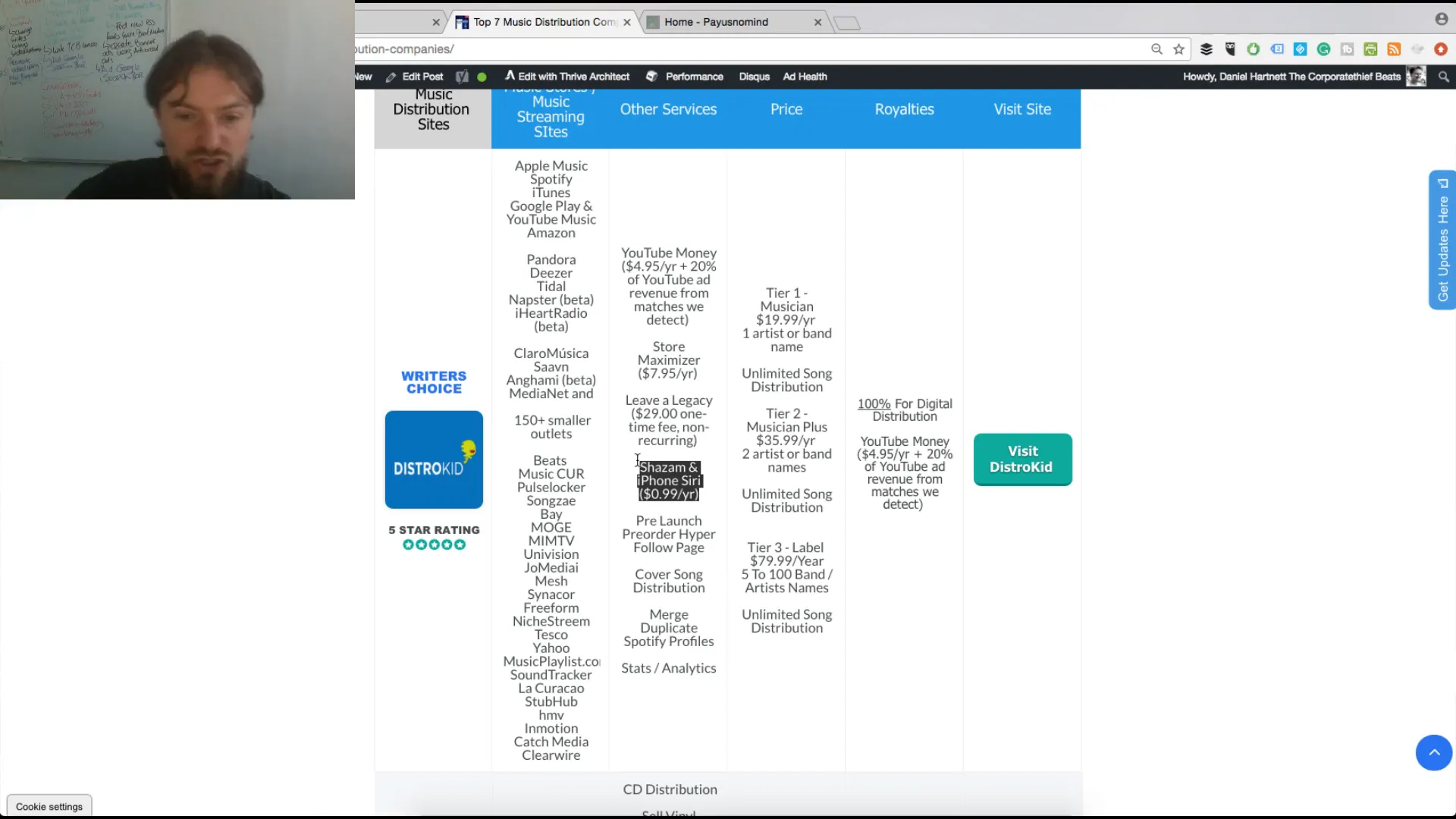Screen dimensions: 1456x819
Task: Click the Other Services column header
Action: 668,109
